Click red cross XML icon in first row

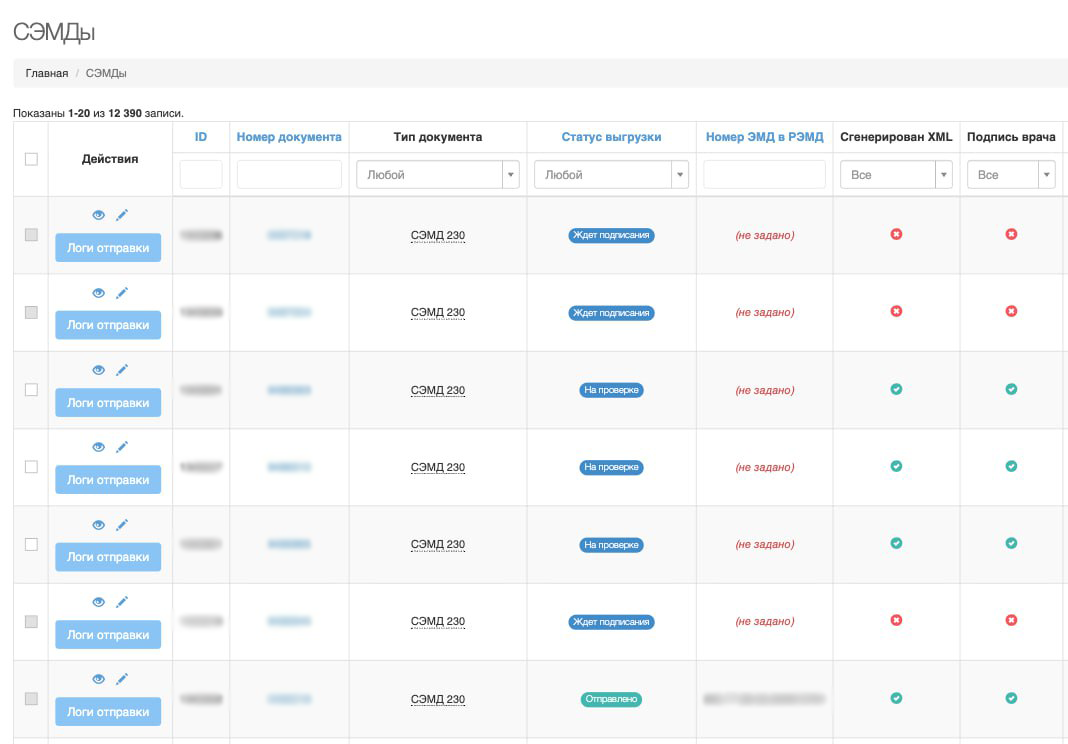[896, 234]
